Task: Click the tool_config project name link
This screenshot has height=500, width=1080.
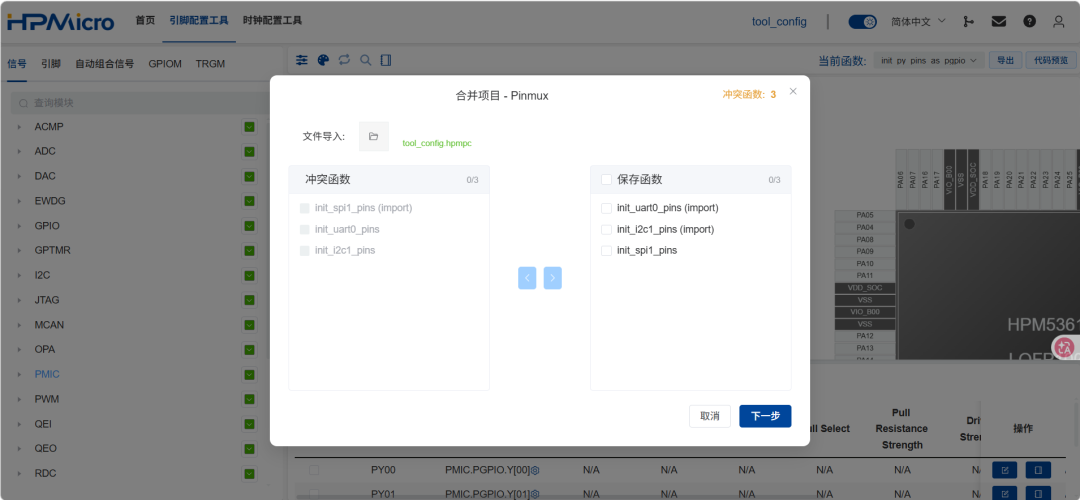Action: tap(779, 21)
